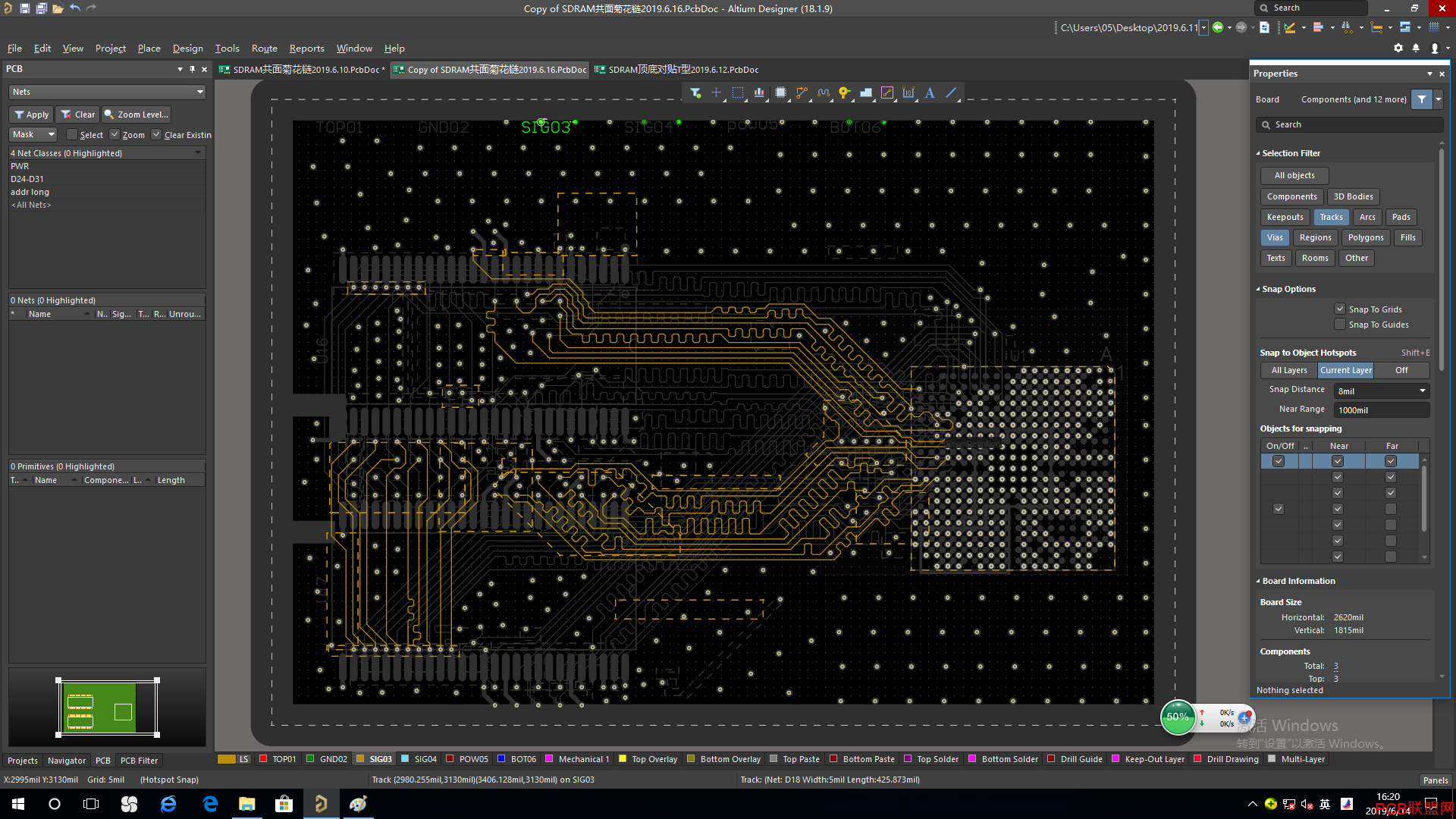
Task: Uncheck the Snap To Grids checkbox
Action: click(1340, 309)
